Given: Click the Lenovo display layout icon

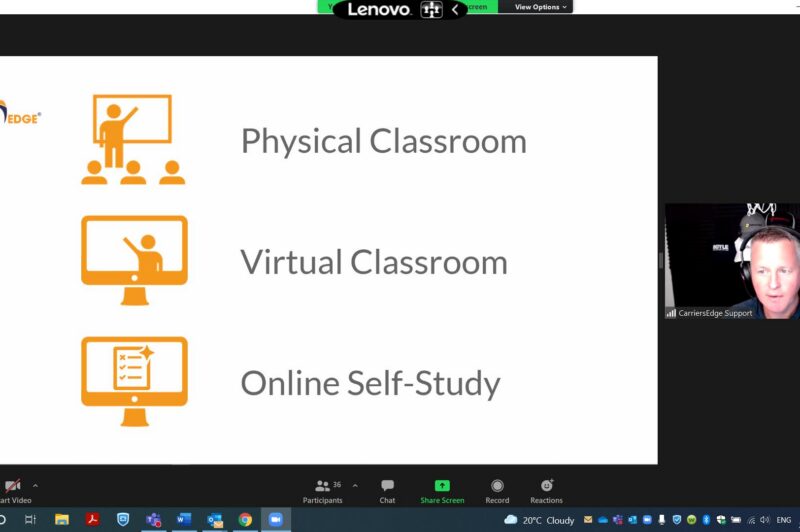Looking at the screenshot, I should pos(431,9).
